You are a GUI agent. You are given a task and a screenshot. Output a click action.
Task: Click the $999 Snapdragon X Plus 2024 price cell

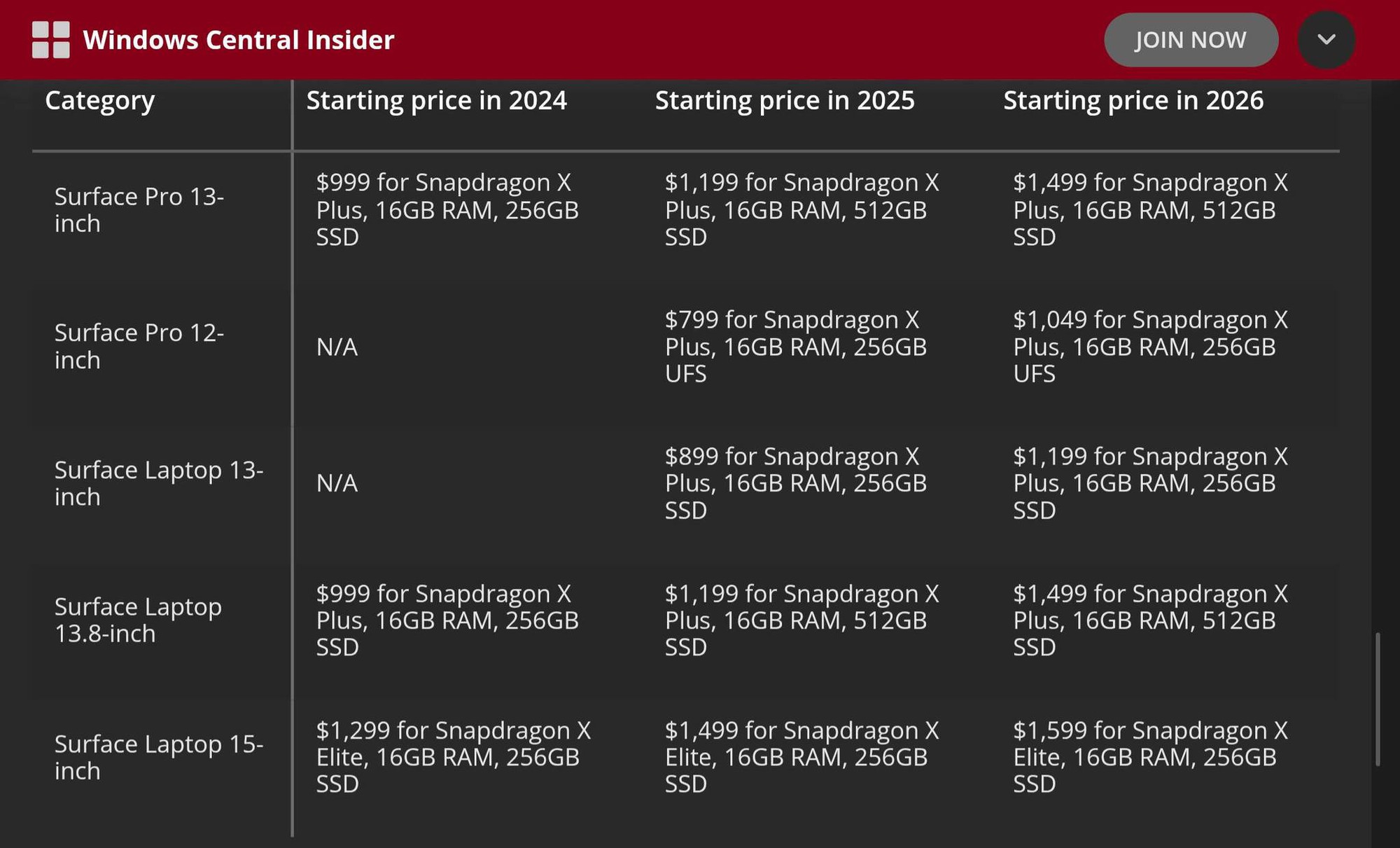pyautogui.click(x=448, y=210)
